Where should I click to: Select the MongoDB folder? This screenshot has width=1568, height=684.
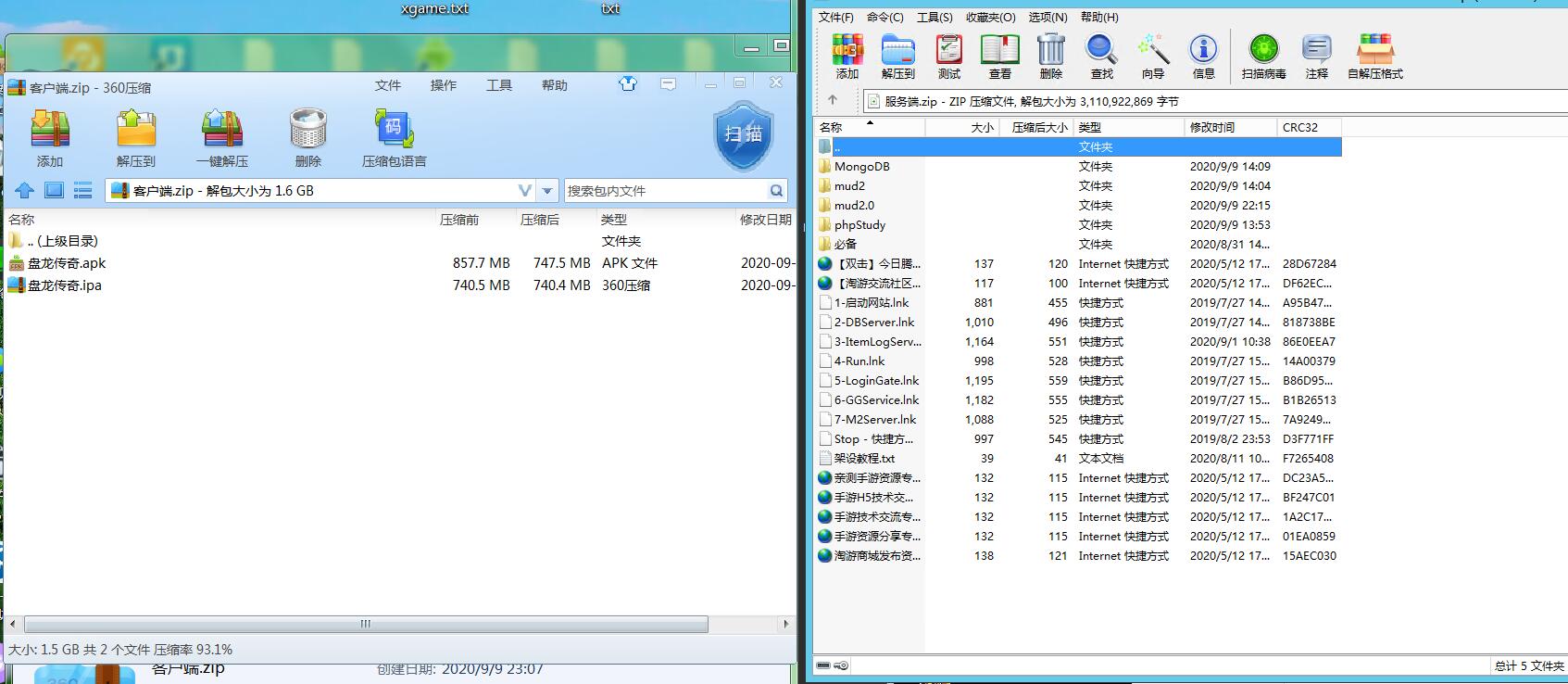pos(861,167)
